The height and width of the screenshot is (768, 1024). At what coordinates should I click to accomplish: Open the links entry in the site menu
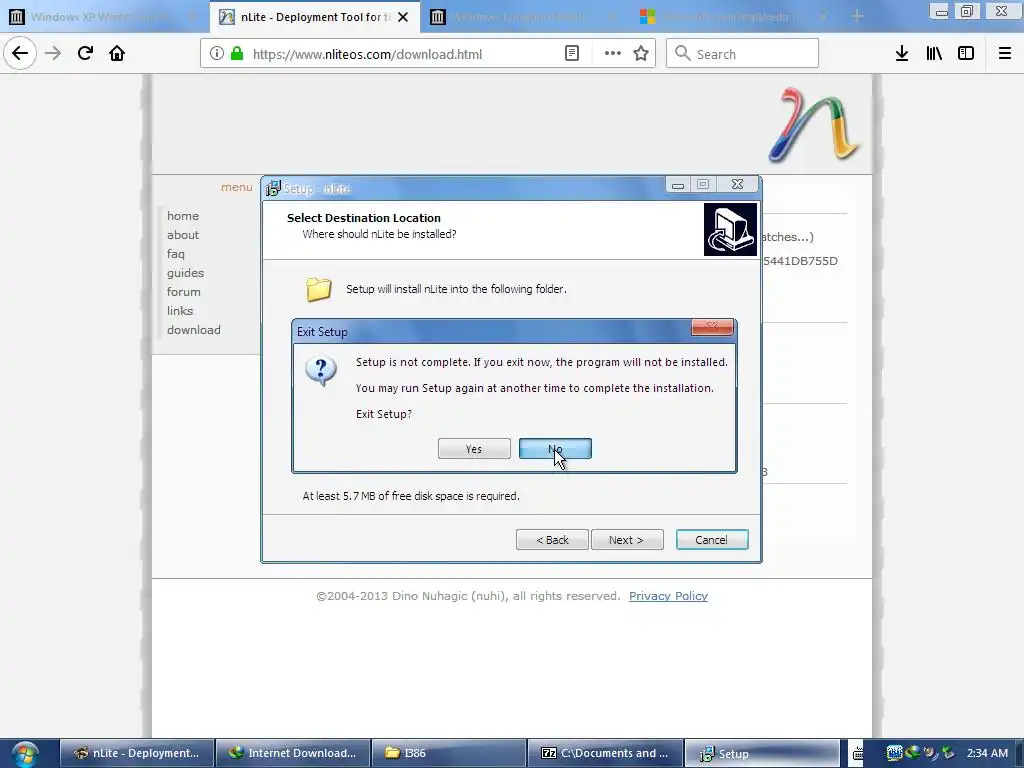(x=180, y=310)
